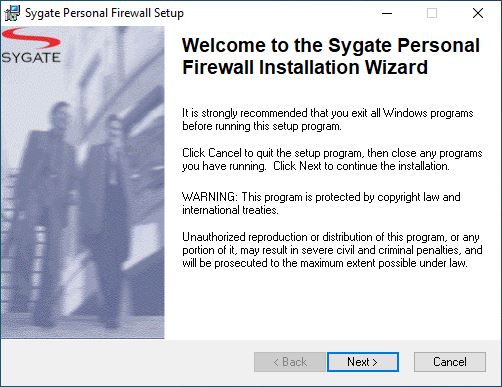The image size is (502, 387).
Task: Click the 'strongly recommended' exit programs paragraph
Action: (x=328, y=120)
